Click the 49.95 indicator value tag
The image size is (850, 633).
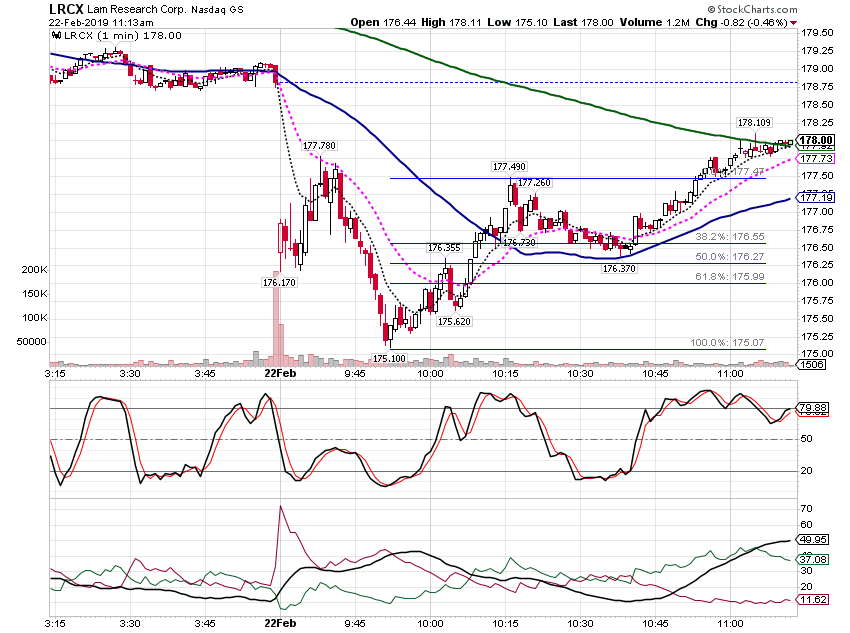tap(813, 539)
